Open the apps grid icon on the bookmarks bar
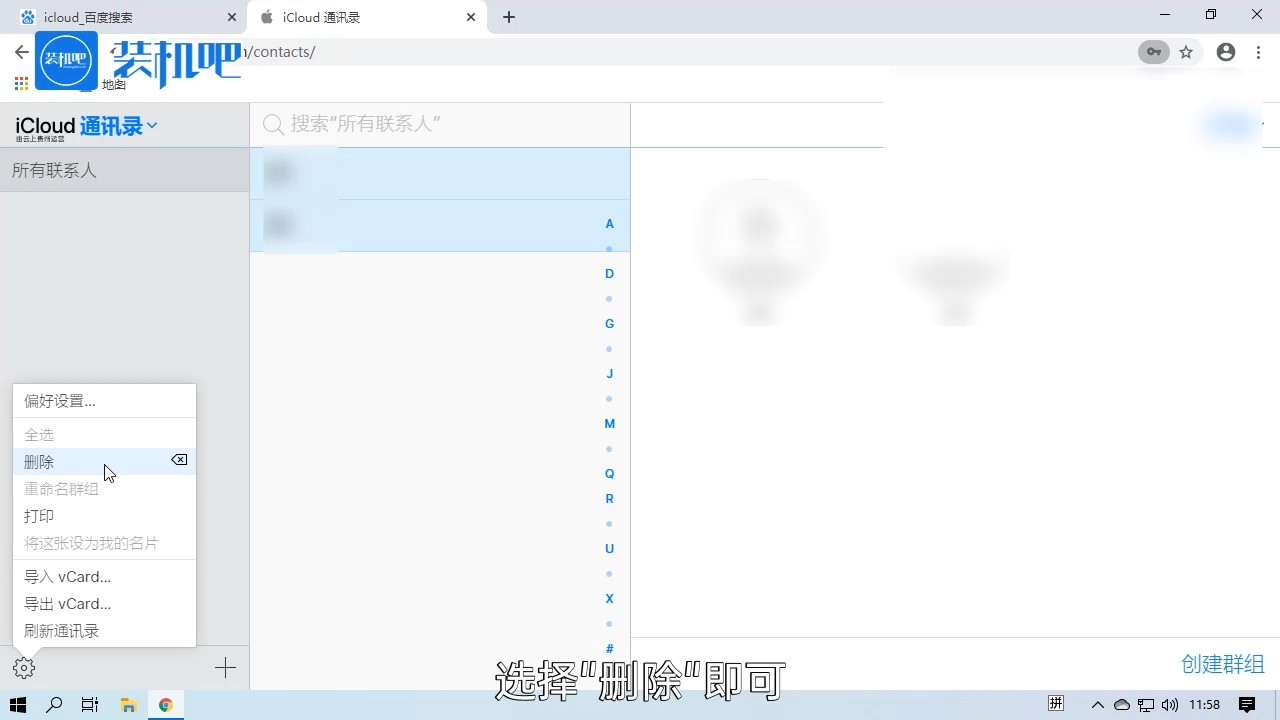This screenshot has height=720, width=1280. (x=20, y=84)
